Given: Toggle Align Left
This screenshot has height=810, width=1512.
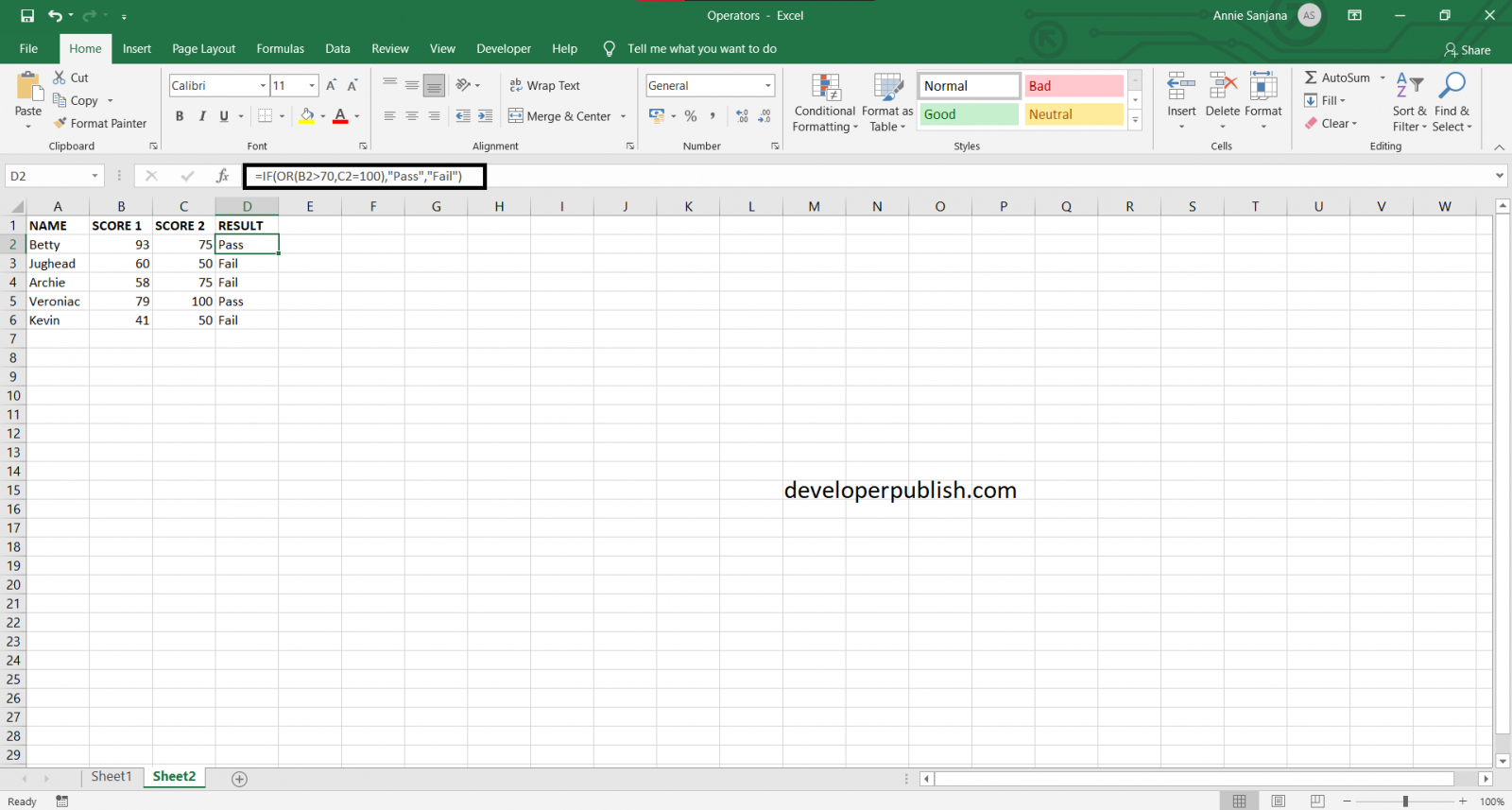Looking at the screenshot, I should (x=389, y=116).
